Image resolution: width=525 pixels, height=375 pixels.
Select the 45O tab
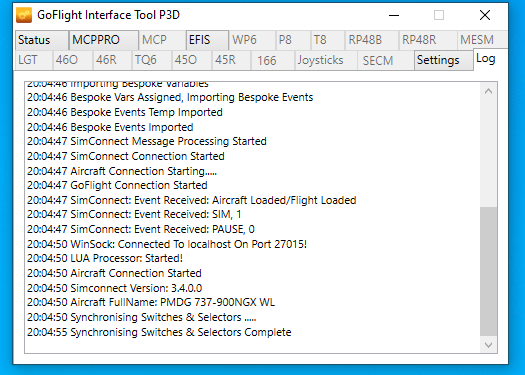192,60
